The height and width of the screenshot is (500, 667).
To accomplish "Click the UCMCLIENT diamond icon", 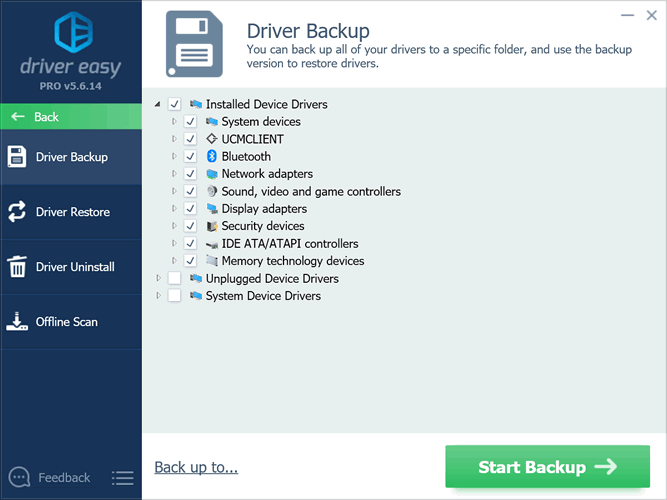I will click(x=211, y=139).
